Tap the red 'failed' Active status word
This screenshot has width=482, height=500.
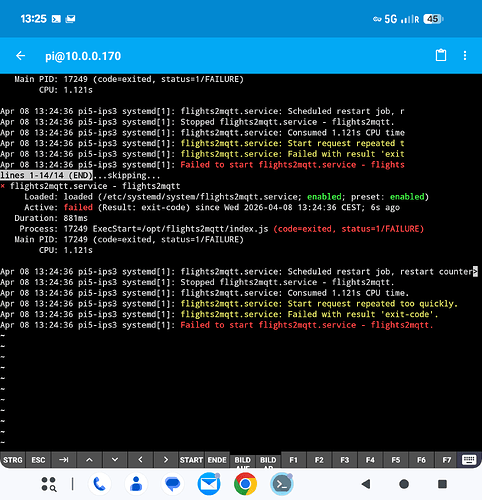[x=78, y=207]
